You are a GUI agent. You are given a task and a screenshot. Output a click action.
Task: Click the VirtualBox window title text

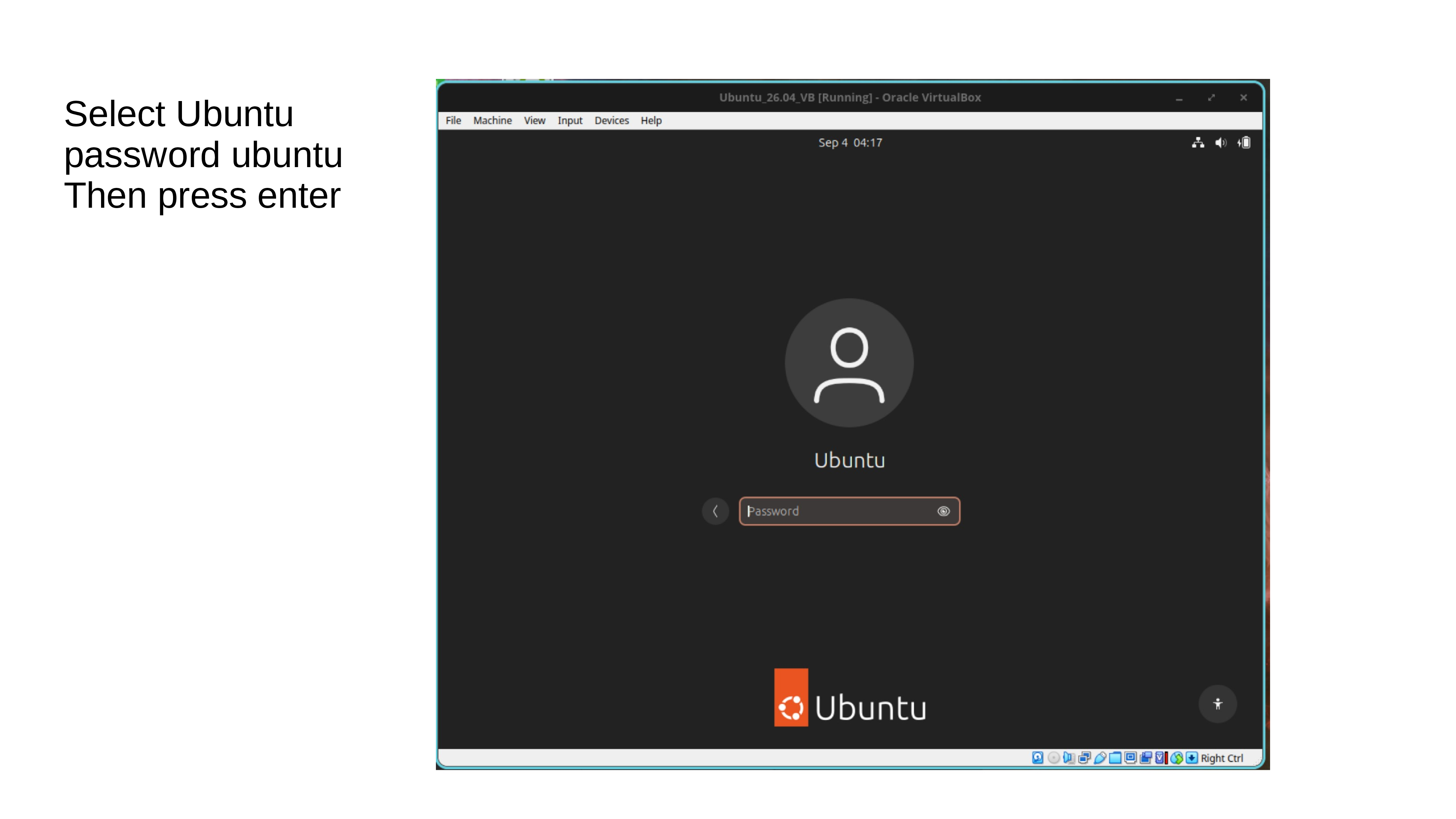coord(850,97)
